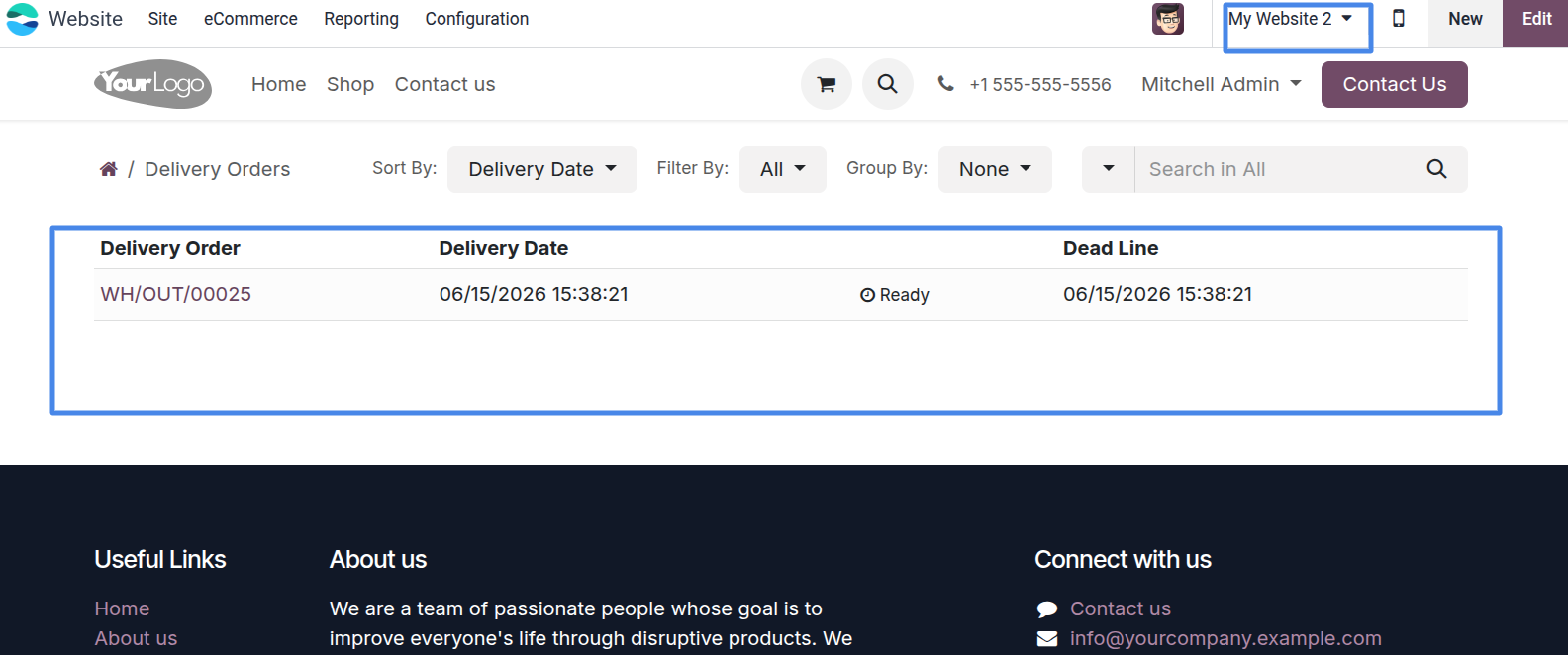This screenshot has height=655, width=1568.
Task: Open Mitchell Admin avatar picture
Action: [x=1168, y=19]
